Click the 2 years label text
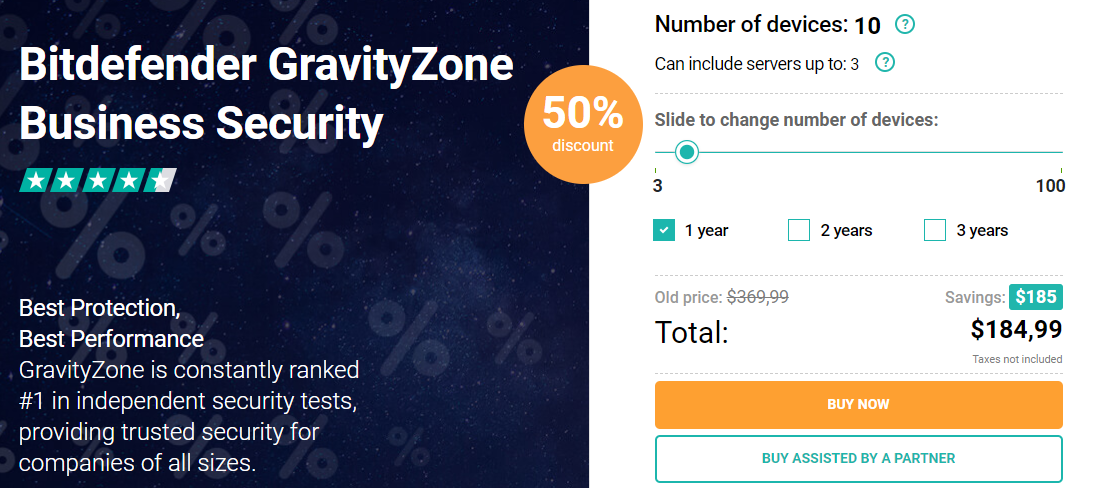This screenshot has height=488, width=1111. (x=847, y=231)
